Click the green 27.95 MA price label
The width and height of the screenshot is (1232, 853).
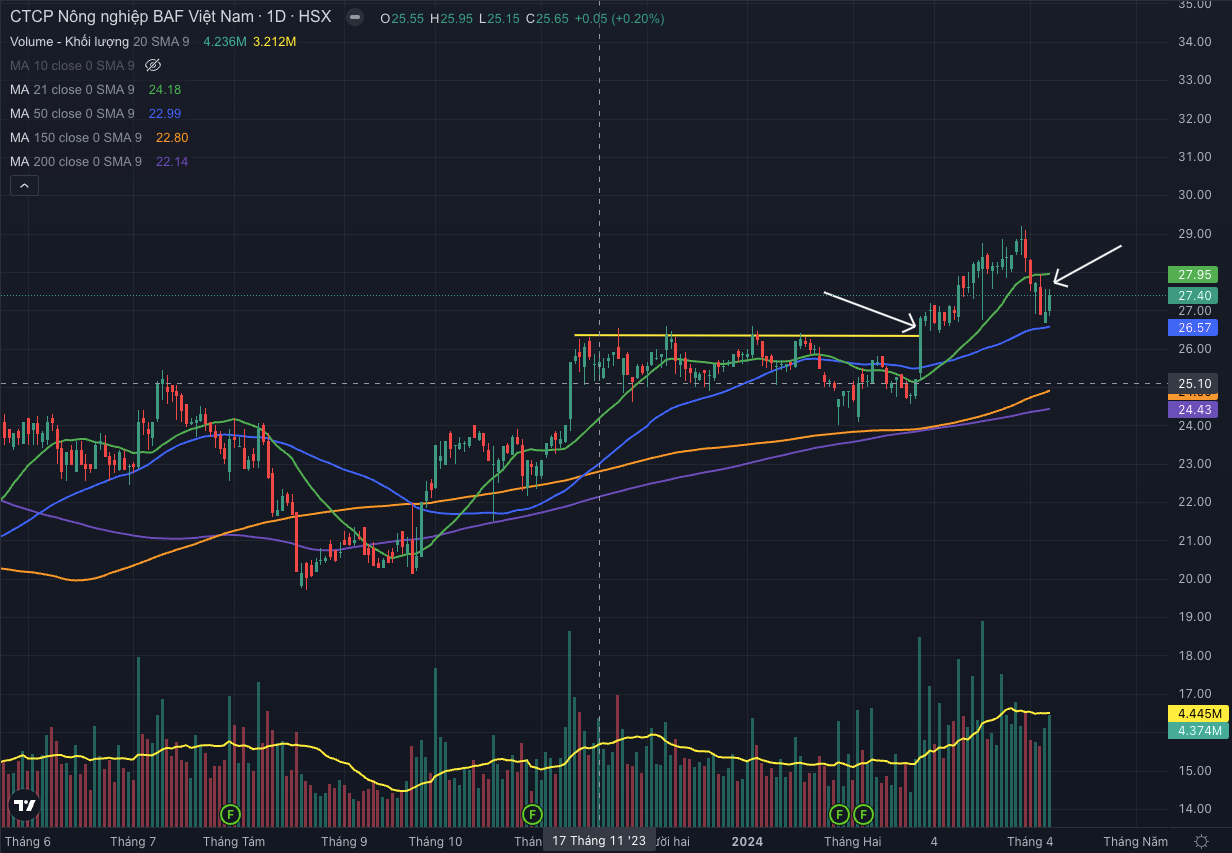tap(1195, 274)
